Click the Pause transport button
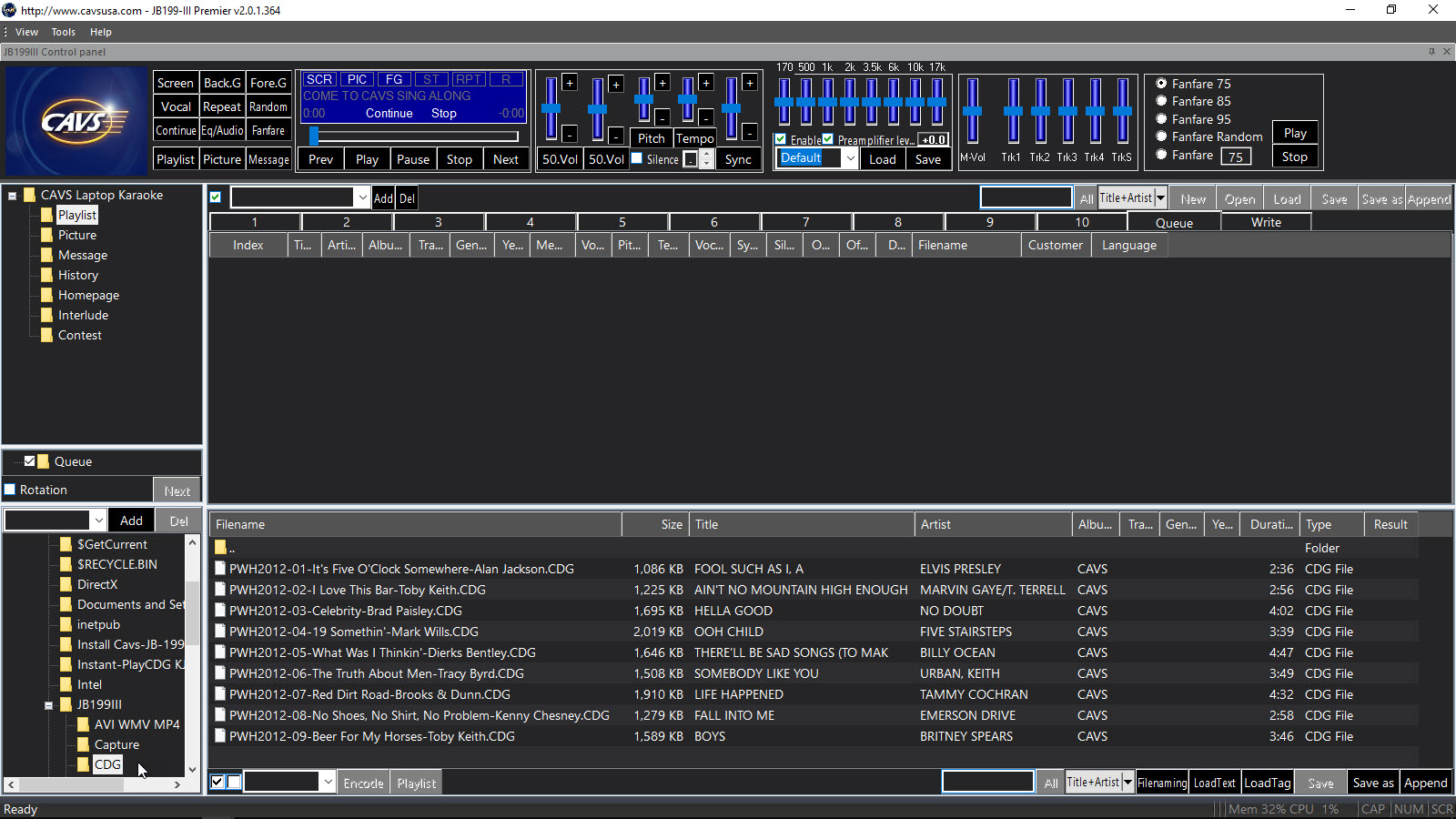Screen dimensions: 1456x819 click(413, 159)
